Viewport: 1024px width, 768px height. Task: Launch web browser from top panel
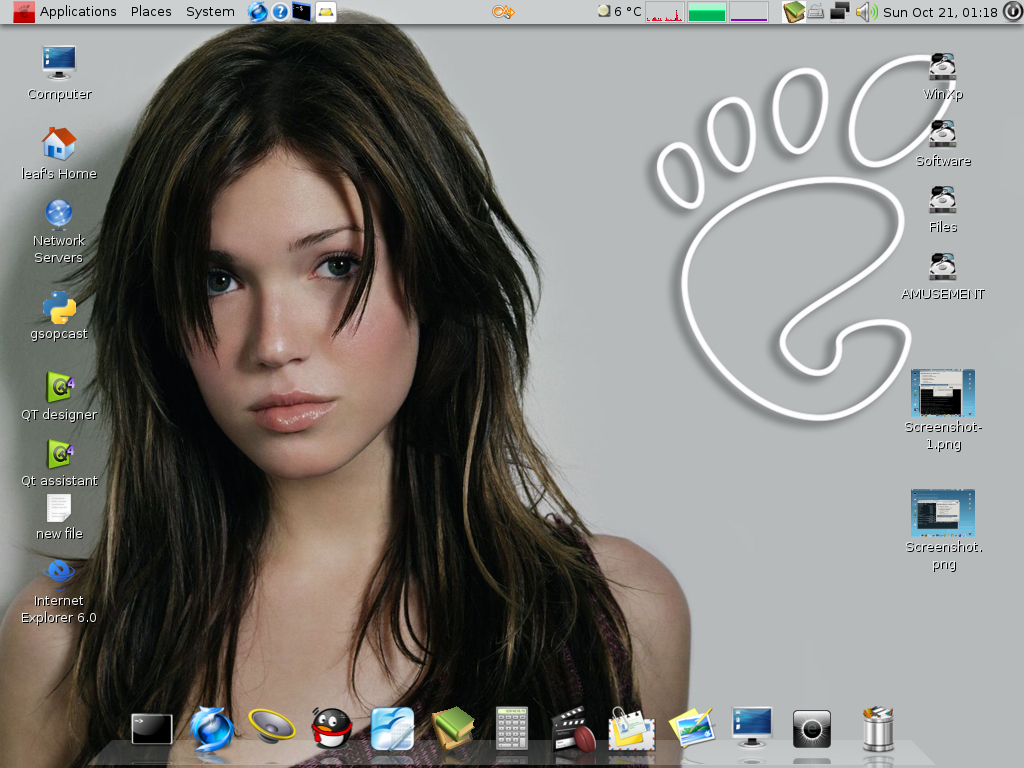[x=257, y=12]
